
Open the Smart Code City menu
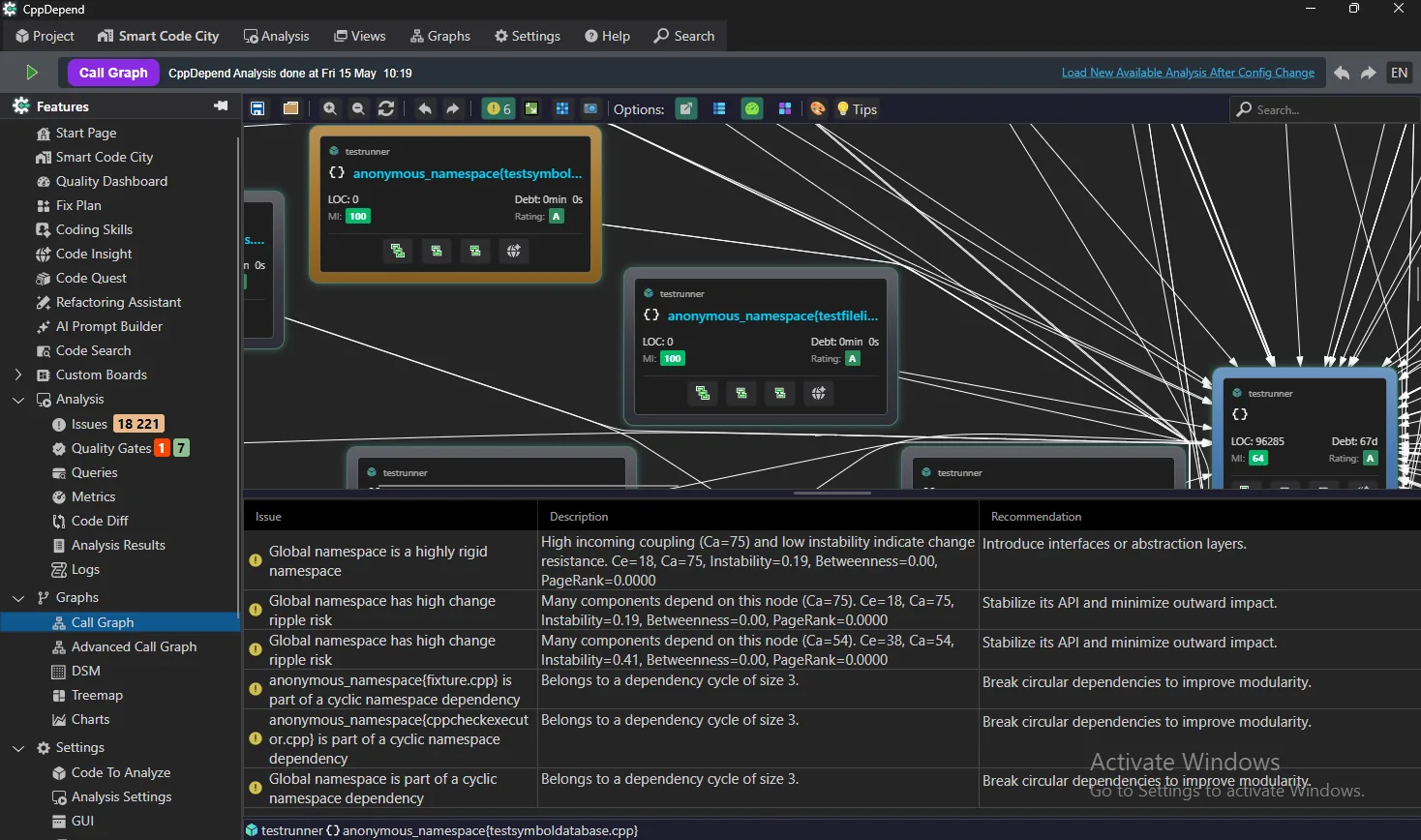coord(159,36)
